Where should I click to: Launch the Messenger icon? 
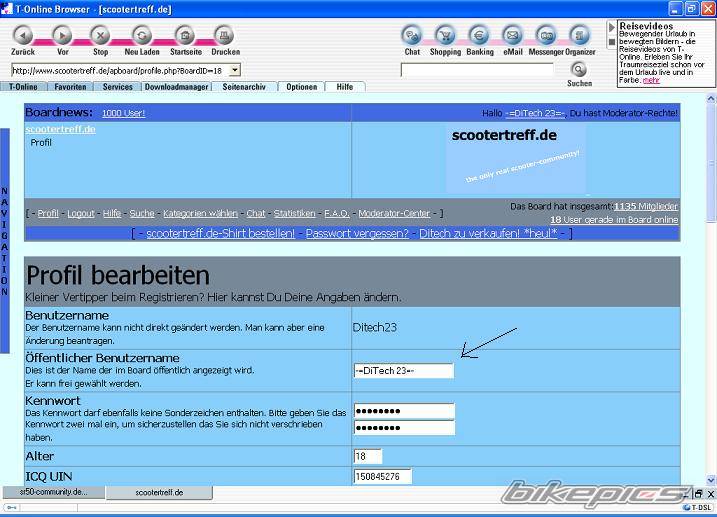(545, 35)
